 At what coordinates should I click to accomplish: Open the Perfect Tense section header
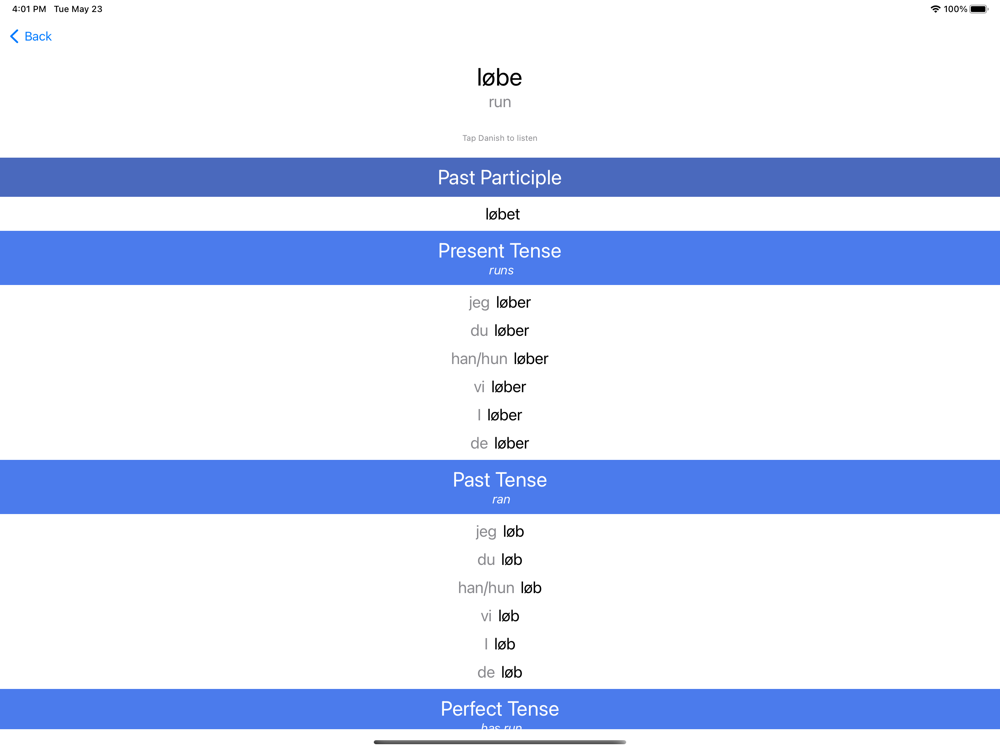point(500,709)
